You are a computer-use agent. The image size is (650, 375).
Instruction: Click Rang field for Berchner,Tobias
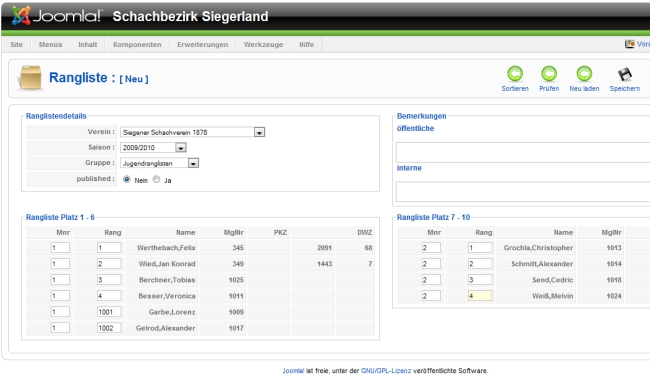[x=109, y=280]
